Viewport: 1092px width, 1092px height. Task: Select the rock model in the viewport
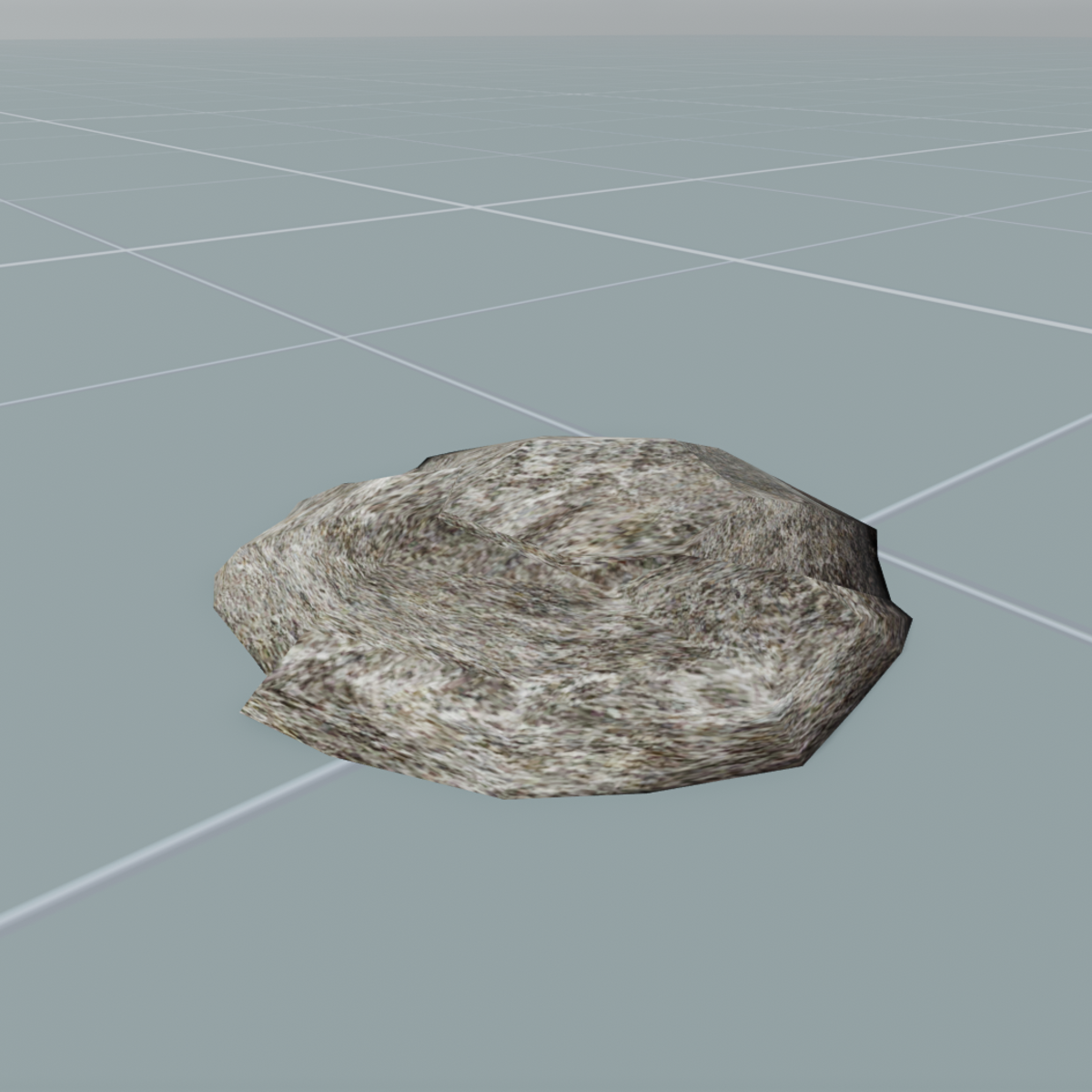tap(564, 619)
